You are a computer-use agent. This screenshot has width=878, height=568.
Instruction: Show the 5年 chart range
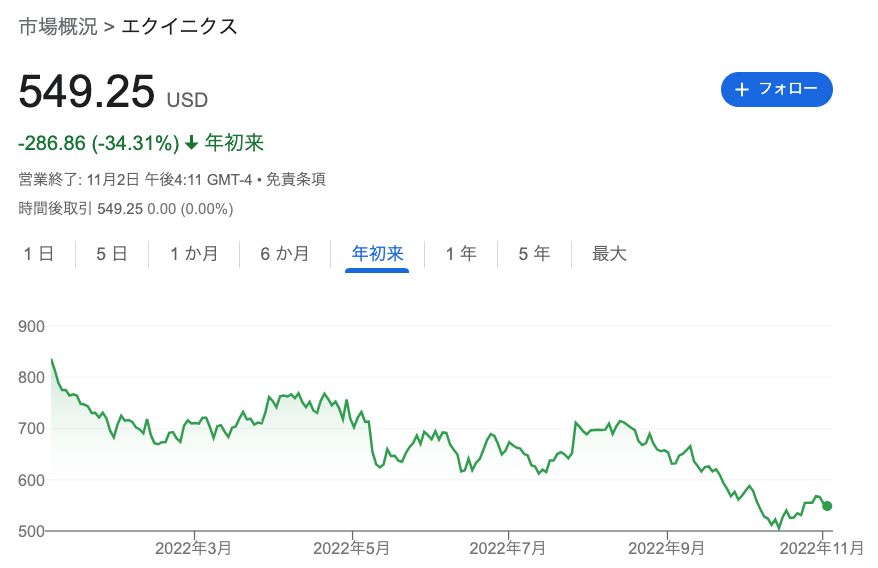(x=534, y=254)
